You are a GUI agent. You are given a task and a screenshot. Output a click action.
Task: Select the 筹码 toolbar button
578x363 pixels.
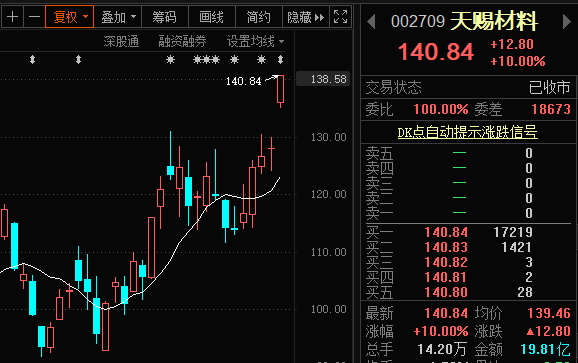[x=164, y=17]
